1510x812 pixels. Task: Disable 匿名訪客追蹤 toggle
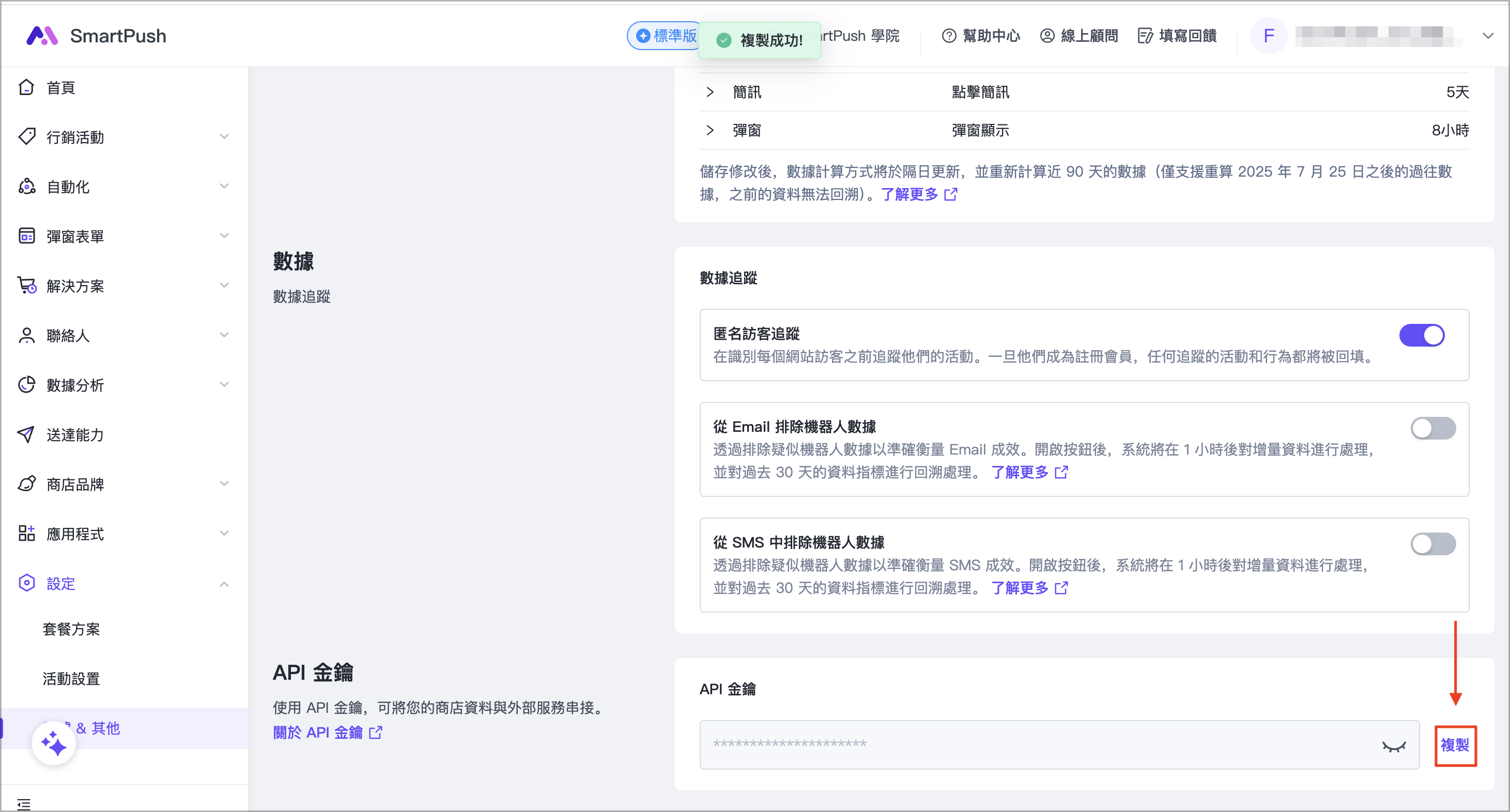1421,335
